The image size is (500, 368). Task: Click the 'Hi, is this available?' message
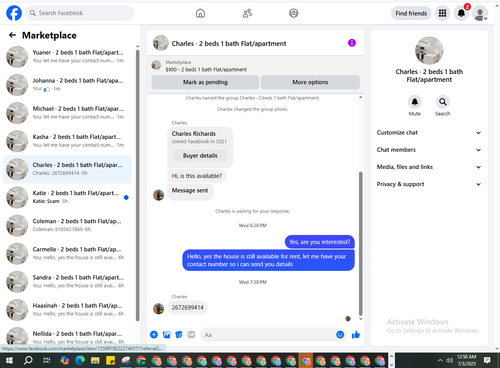point(197,176)
